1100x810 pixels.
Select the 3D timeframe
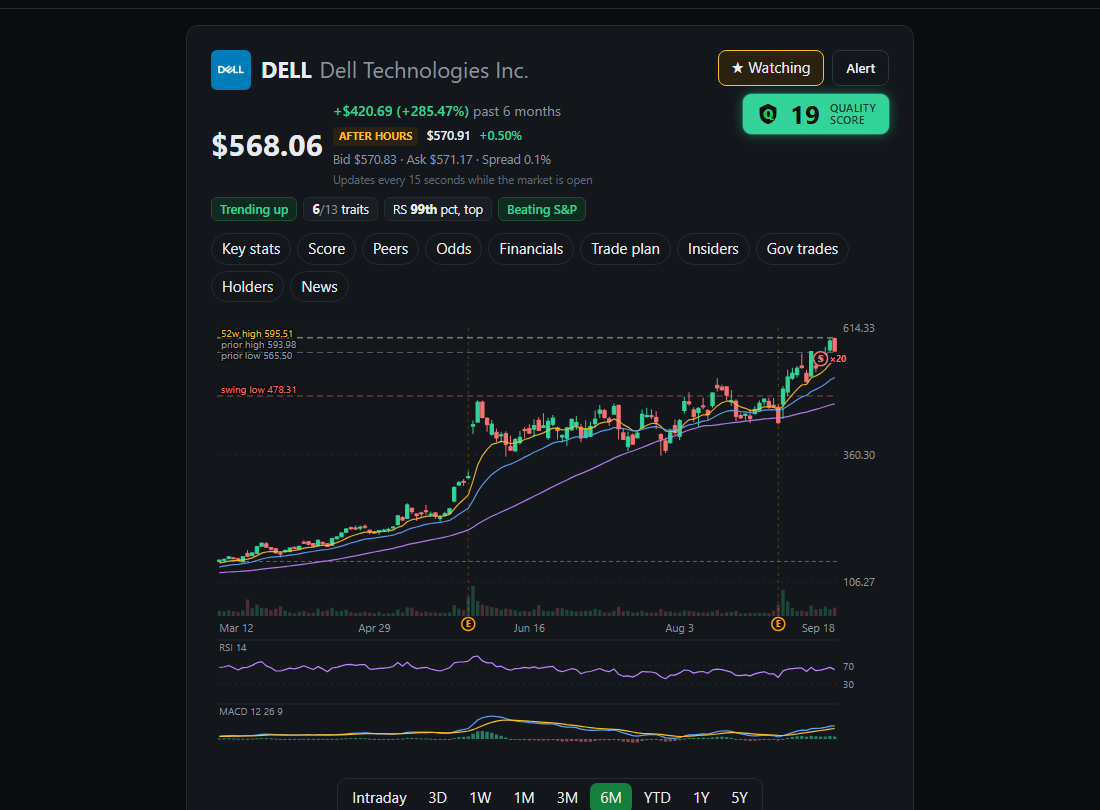437,797
